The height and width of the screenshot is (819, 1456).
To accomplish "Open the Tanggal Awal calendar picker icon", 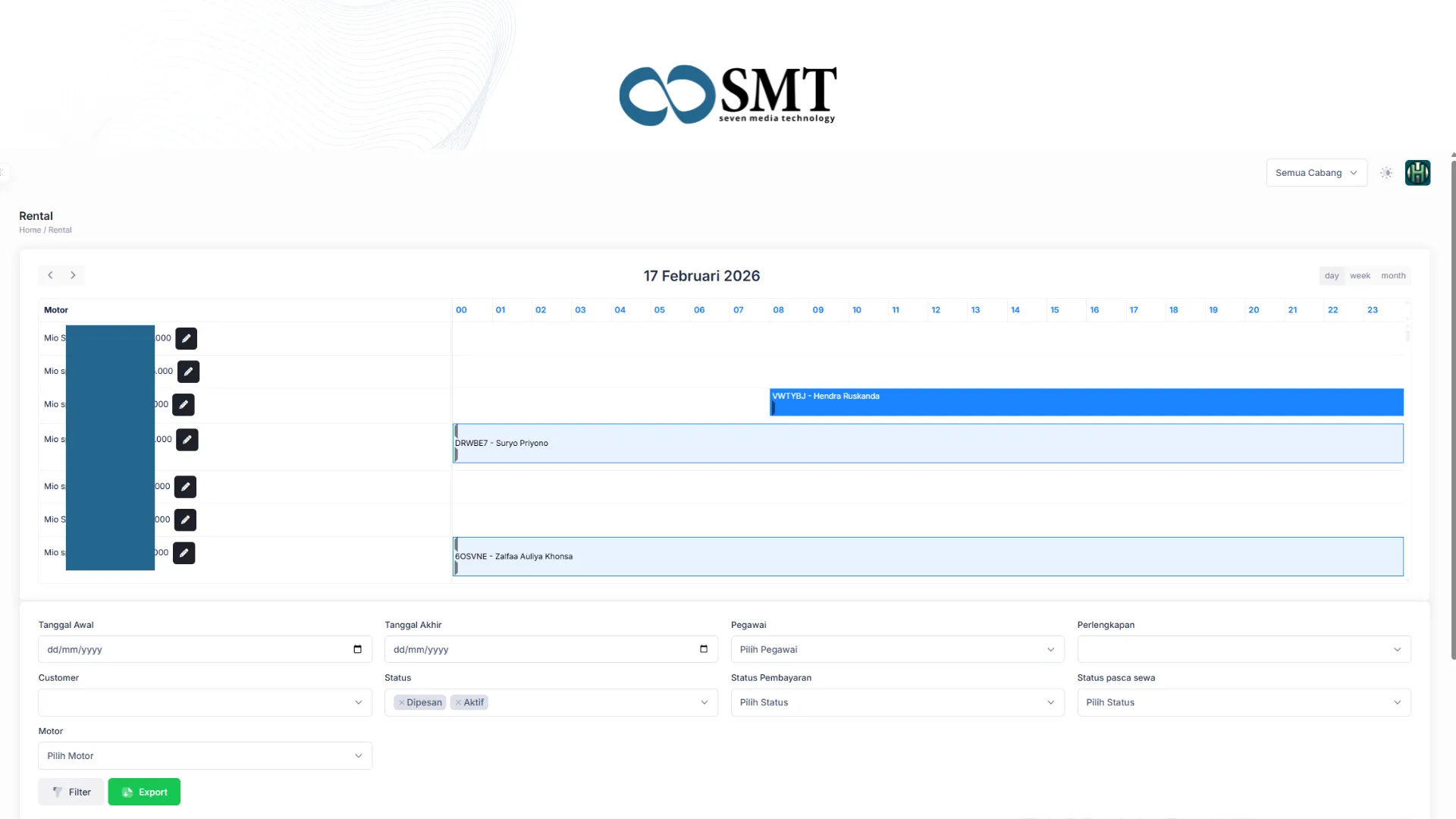I will pyautogui.click(x=357, y=649).
